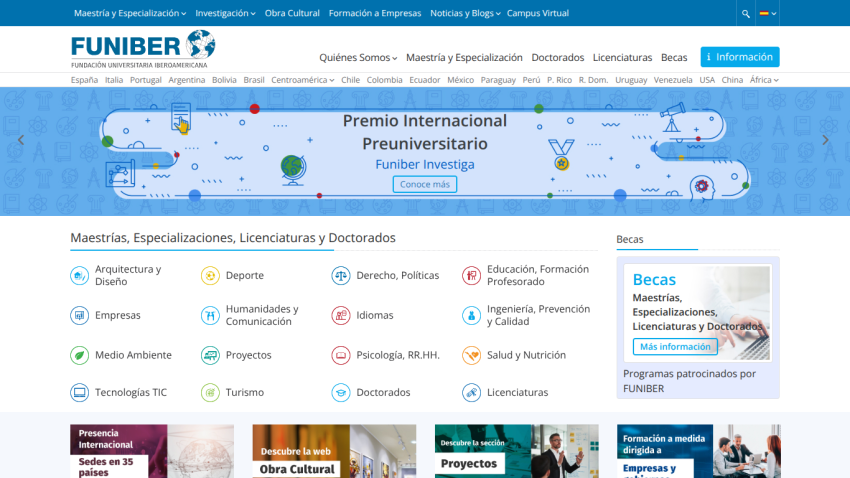Click the Doctorados graduation cap icon
Image resolution: width=850 pixels, height=478 pixels.
pos(341,392)
